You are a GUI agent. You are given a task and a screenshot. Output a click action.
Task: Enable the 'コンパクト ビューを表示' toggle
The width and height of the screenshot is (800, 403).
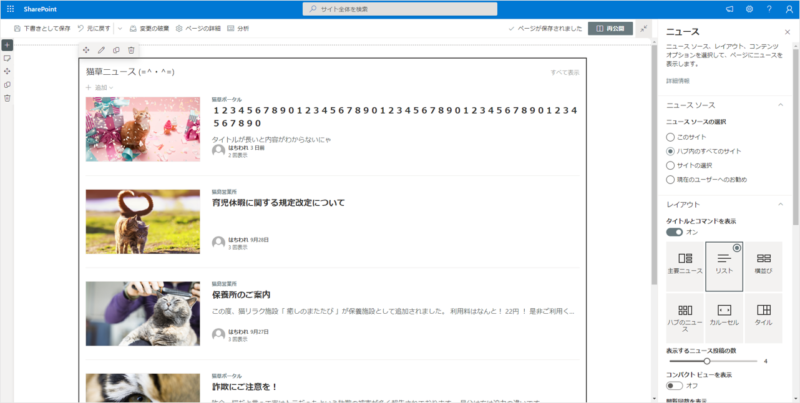pos(675,385)
